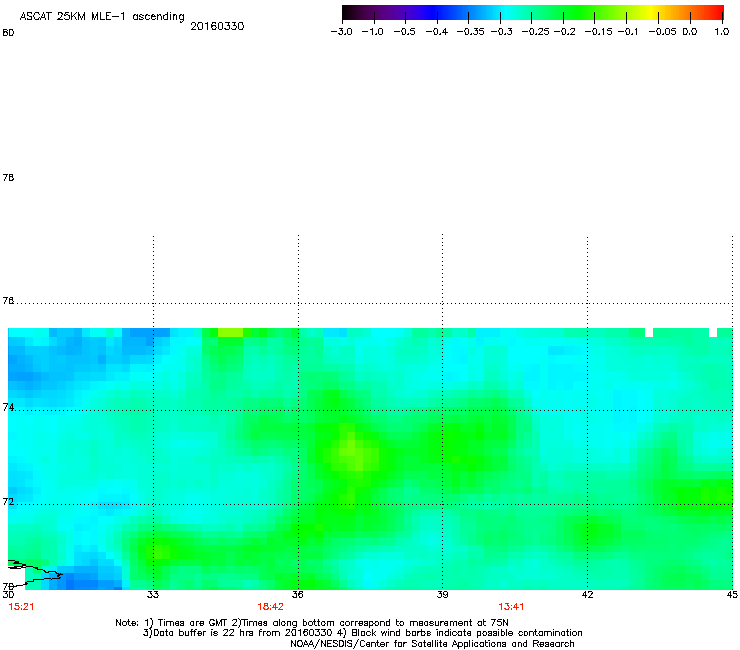This screenshot has height=650, width=740.
Task: Click the red 15:21 pass time
Action: pos(21,607)
